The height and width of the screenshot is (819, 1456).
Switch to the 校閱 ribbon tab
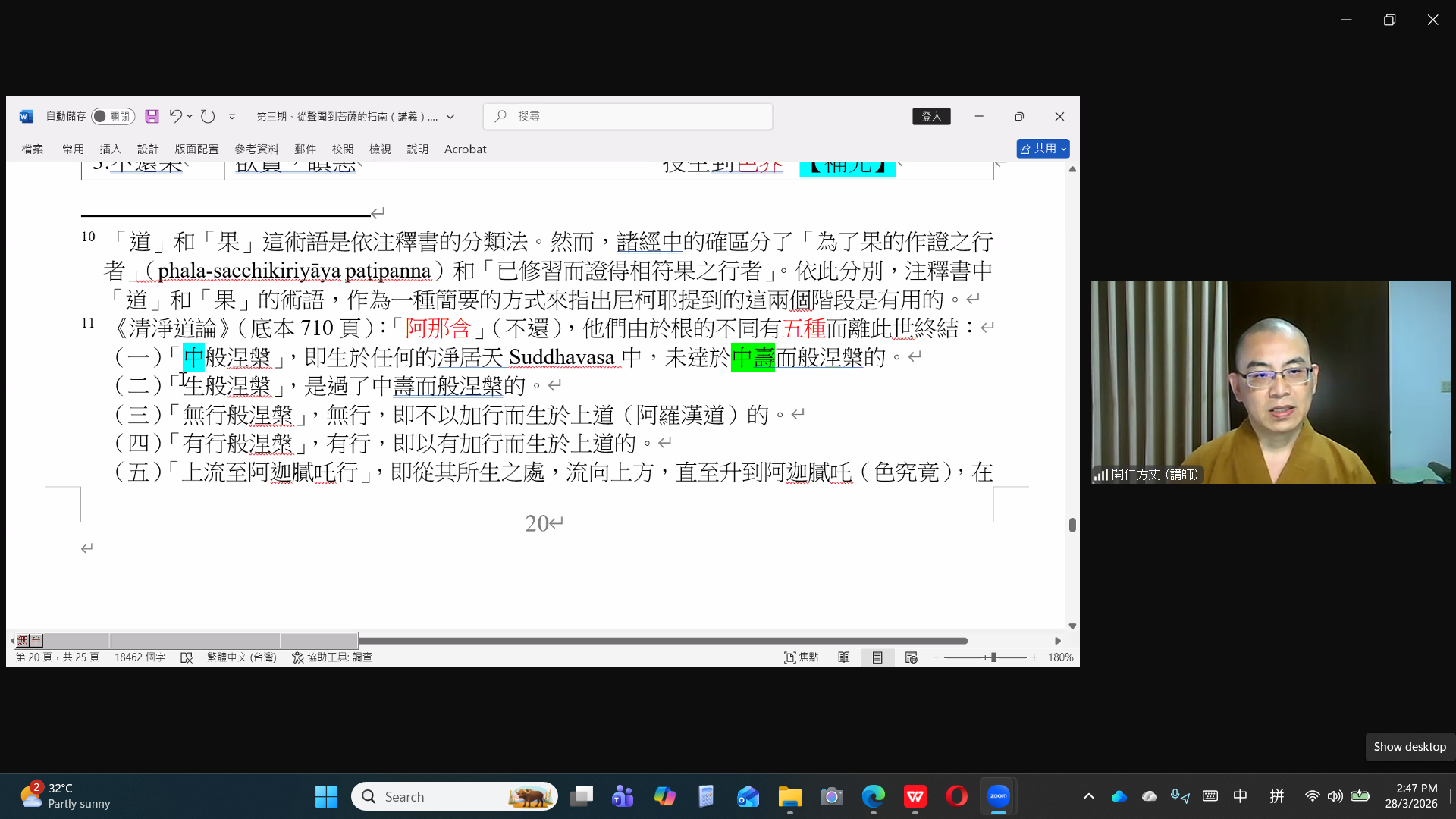342,149
